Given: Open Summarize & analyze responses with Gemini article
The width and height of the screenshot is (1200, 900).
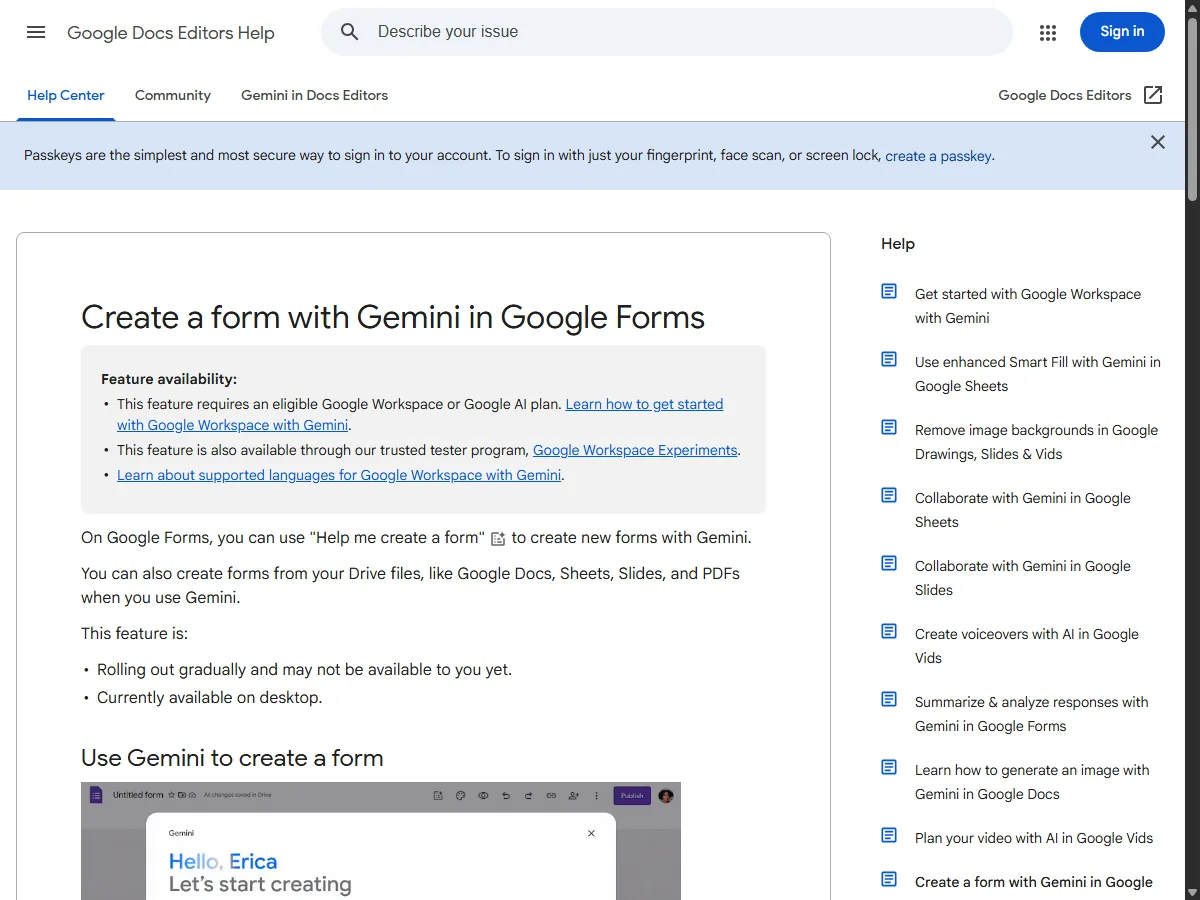Looking at the screenshot, I should [x=1032, y=714].
